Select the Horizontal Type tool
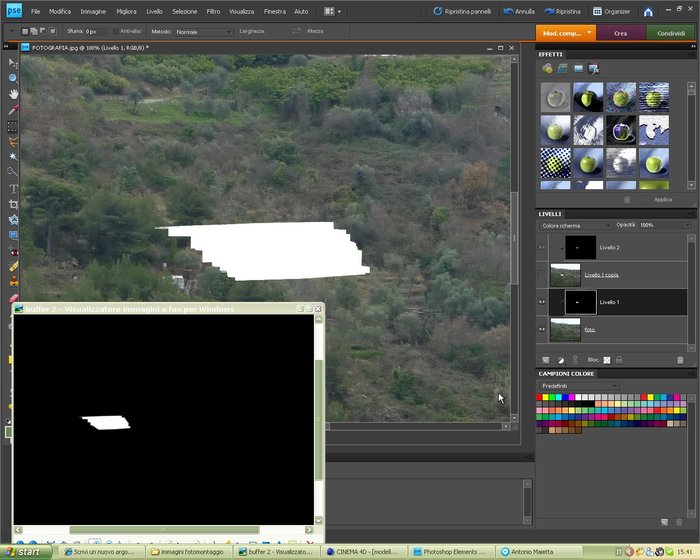700x560 pixels. point(13,188)
